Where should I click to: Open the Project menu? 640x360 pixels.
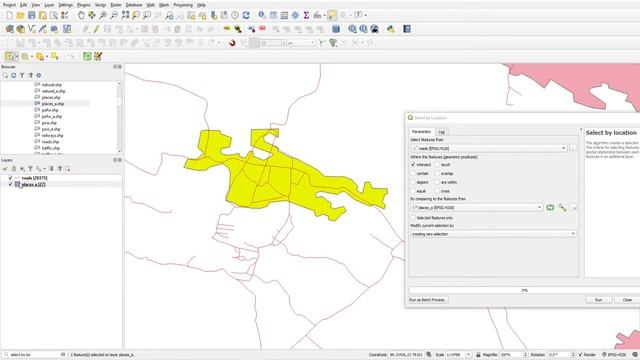(9, 5)
